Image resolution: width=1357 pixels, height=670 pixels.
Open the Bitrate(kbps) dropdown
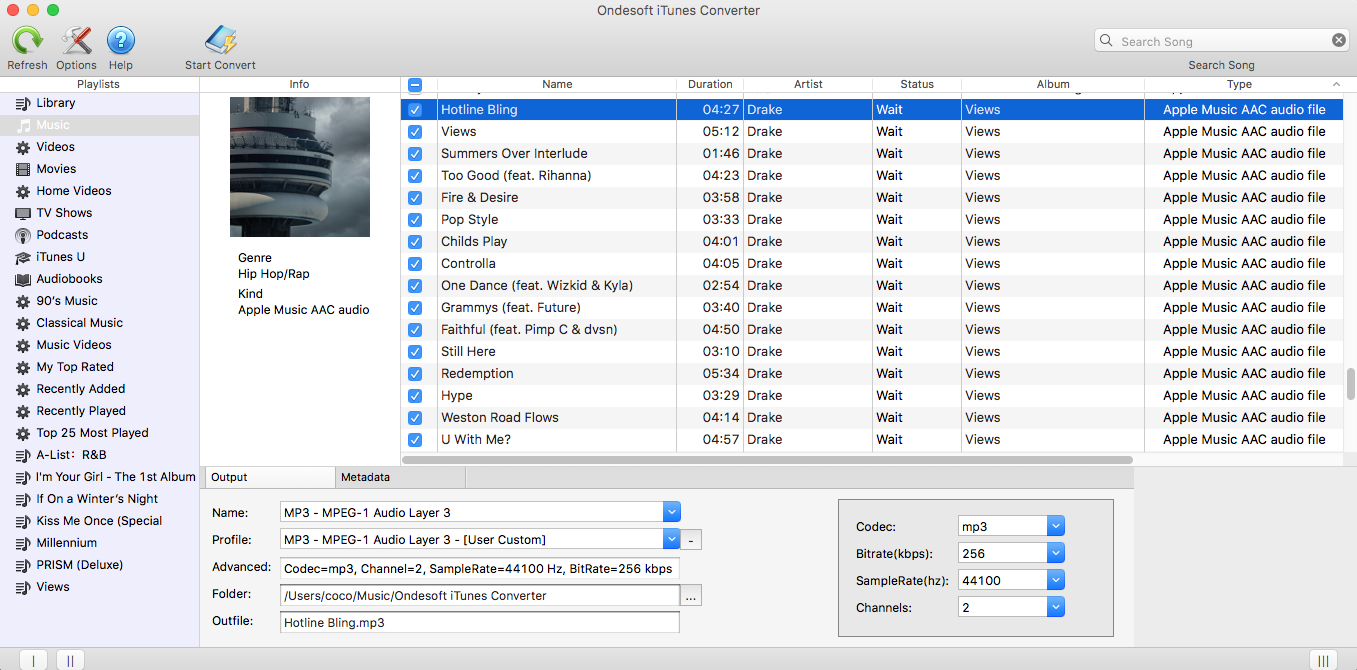tap(1056, 553)
